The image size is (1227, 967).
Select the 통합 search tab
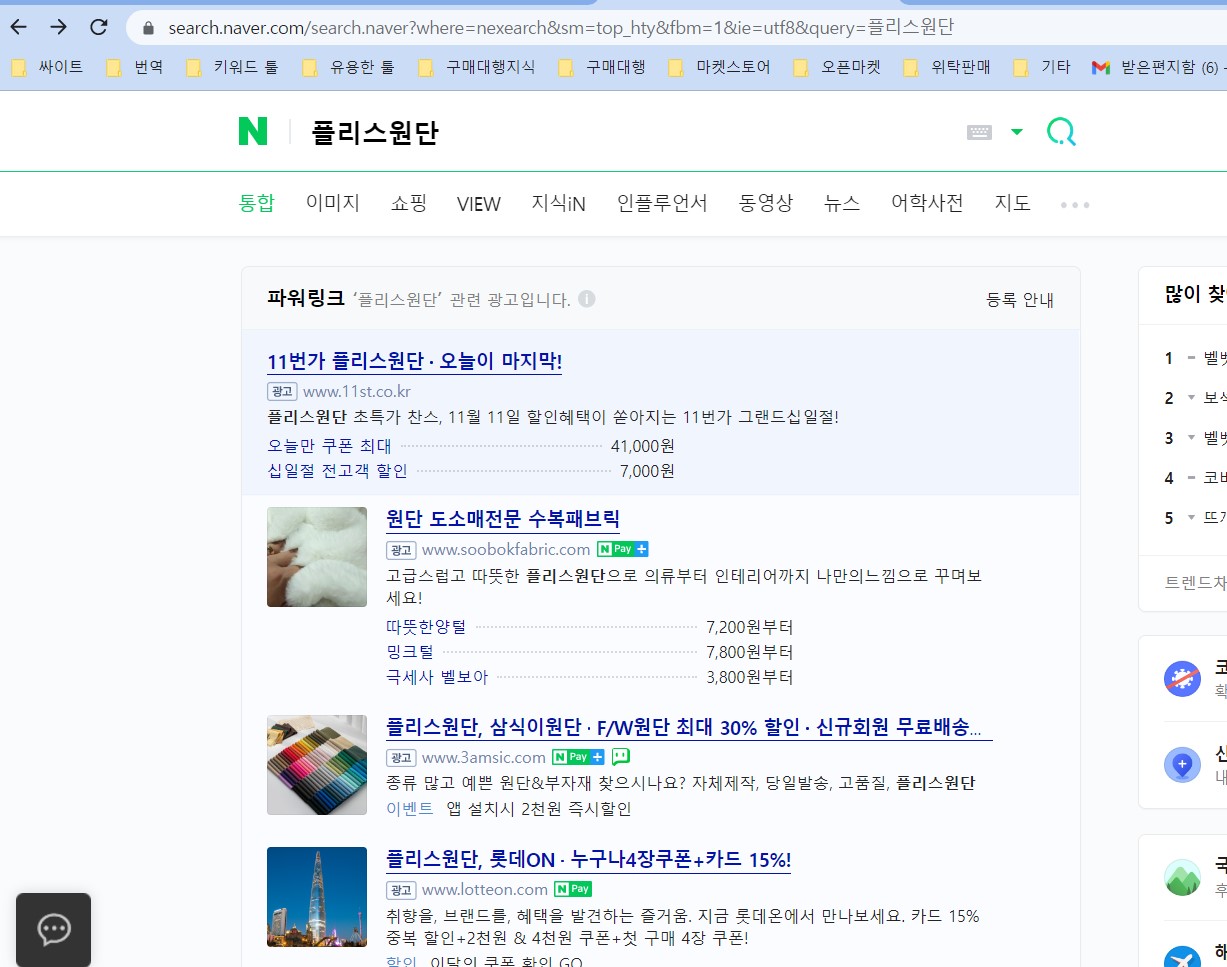tap(256, 203)
